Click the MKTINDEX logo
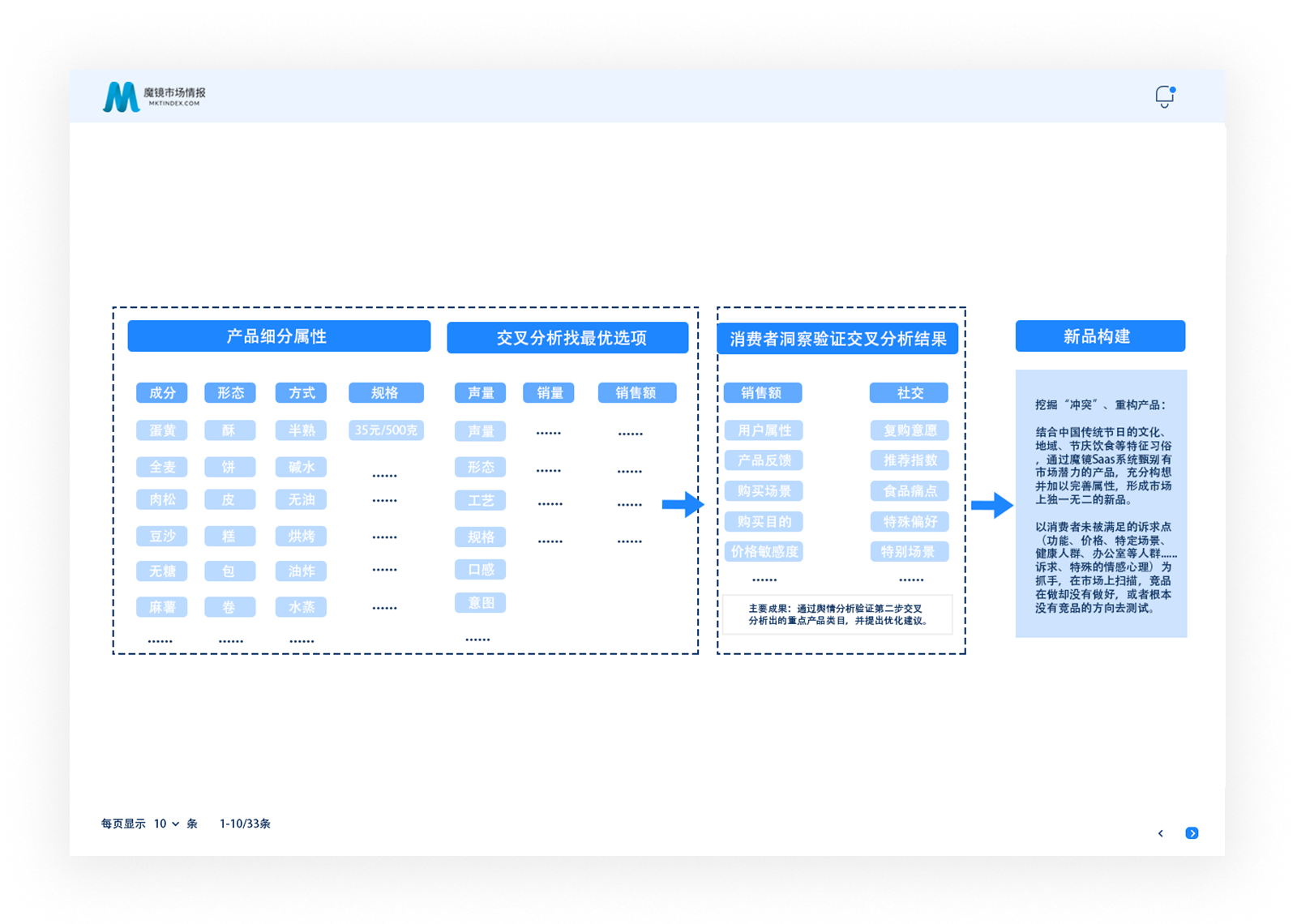 point(154,96)
